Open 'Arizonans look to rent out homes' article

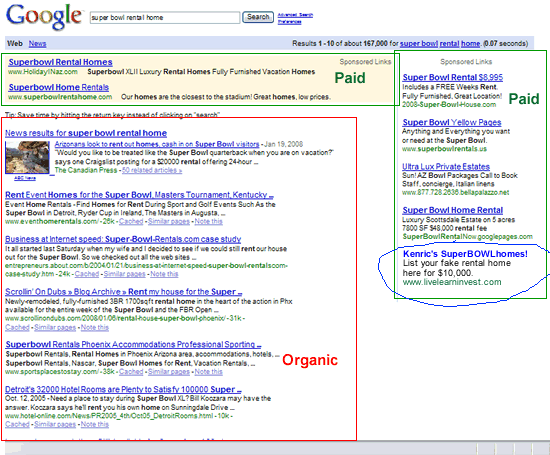[157, 144]
